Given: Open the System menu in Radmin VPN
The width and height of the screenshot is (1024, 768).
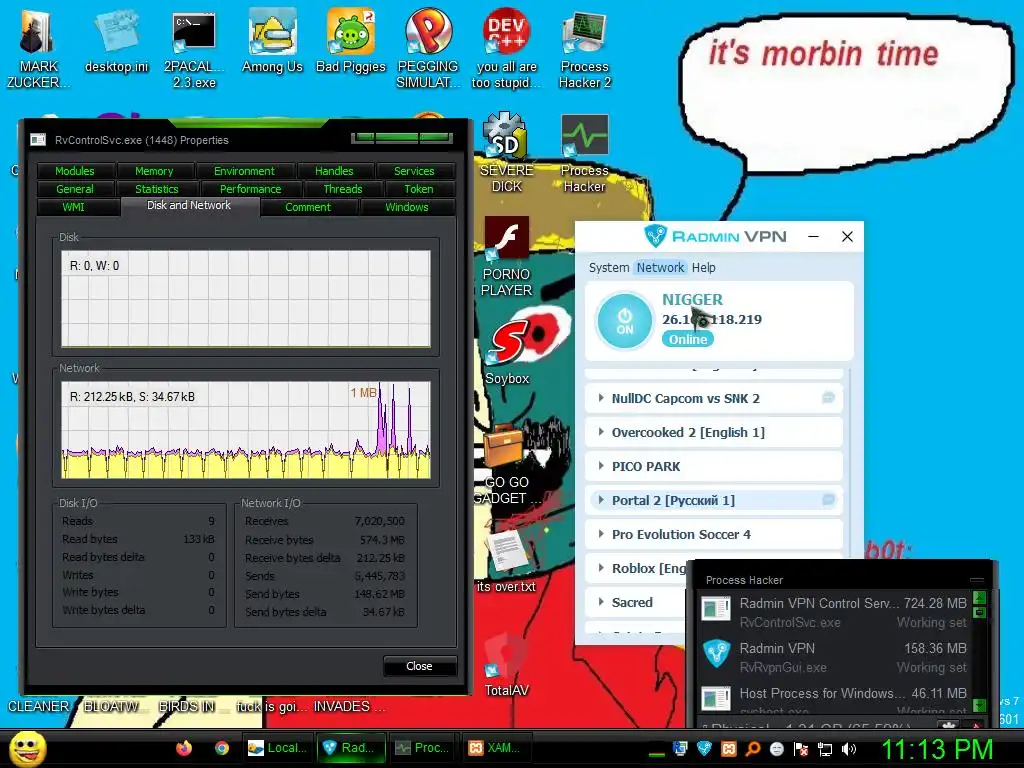Looking at the screenshot, I should click(609, 267).
